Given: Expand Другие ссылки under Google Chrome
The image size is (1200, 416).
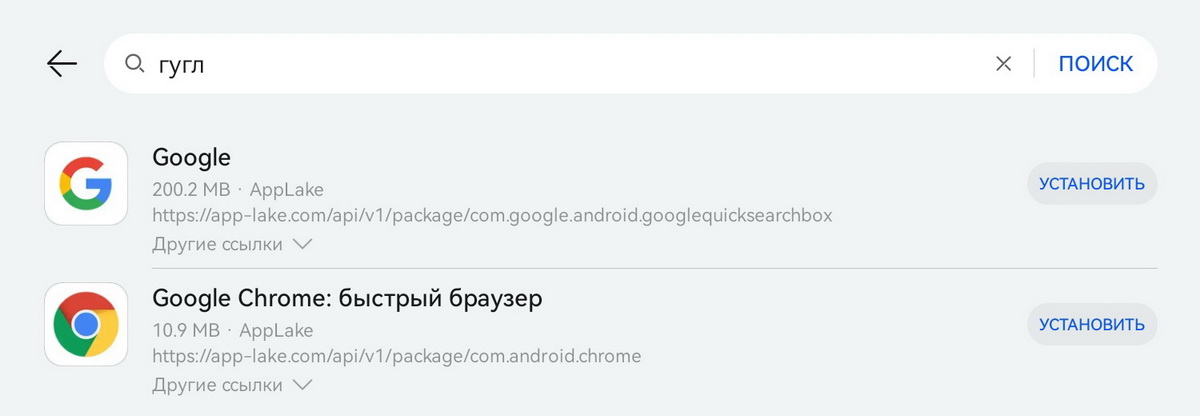Looking at the screenshot, I should [x=233, y=384].
